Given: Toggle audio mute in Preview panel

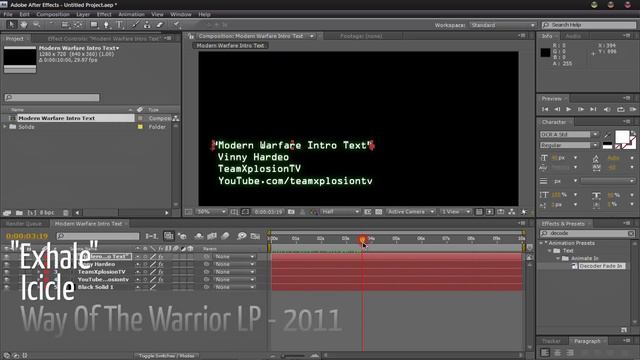Looking at the screenshot, I should tap(607, 109).
